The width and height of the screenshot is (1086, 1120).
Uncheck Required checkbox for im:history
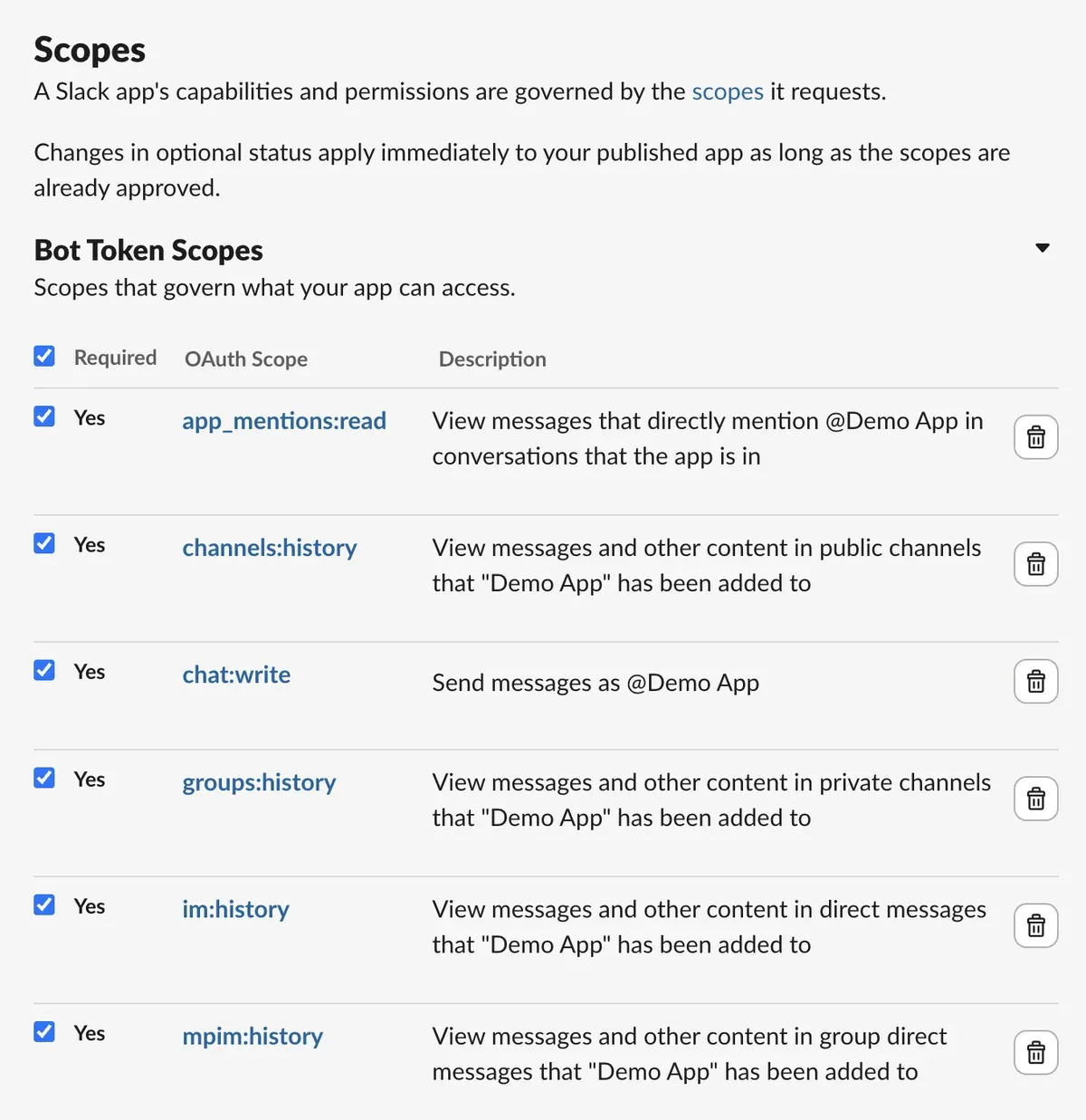pyautogui.click(x=44, y=904)
